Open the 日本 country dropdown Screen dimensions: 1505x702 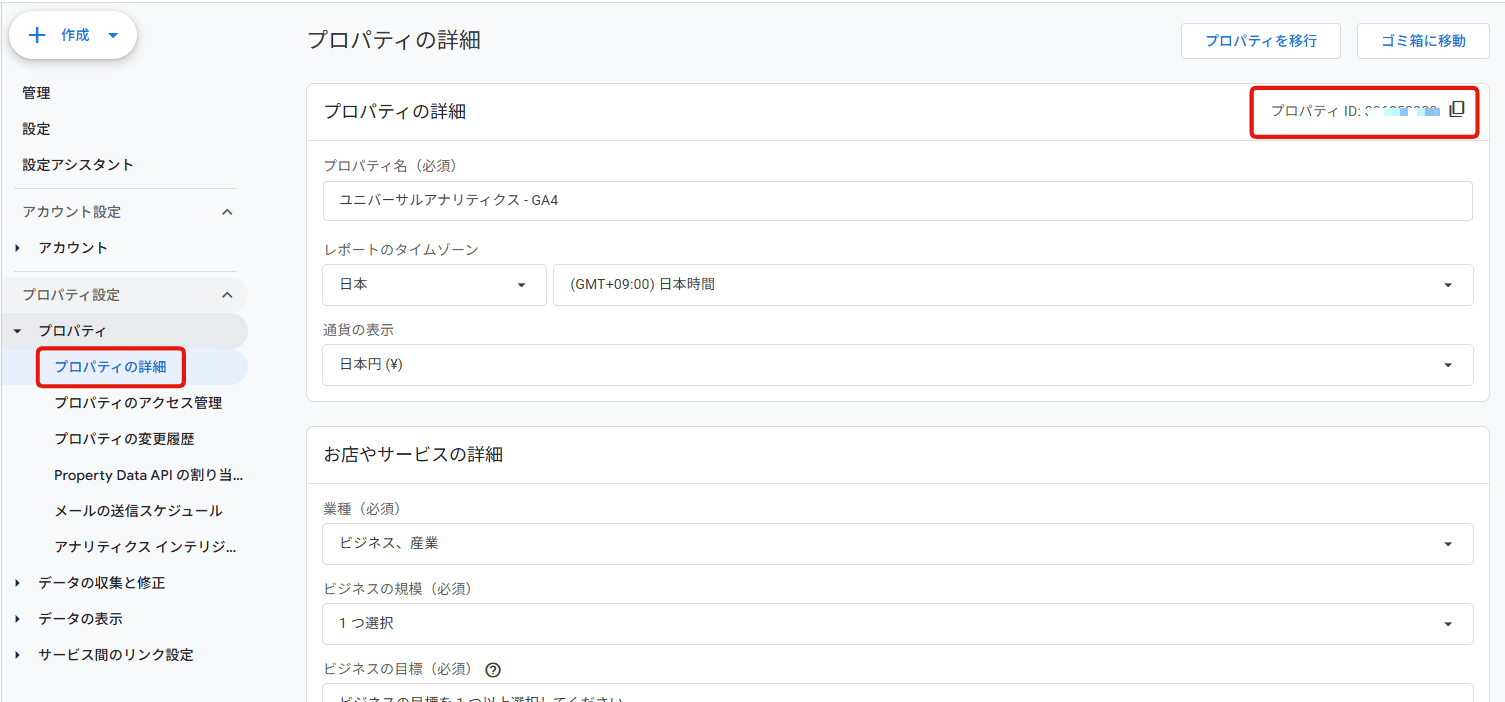[x=434, y=285]
